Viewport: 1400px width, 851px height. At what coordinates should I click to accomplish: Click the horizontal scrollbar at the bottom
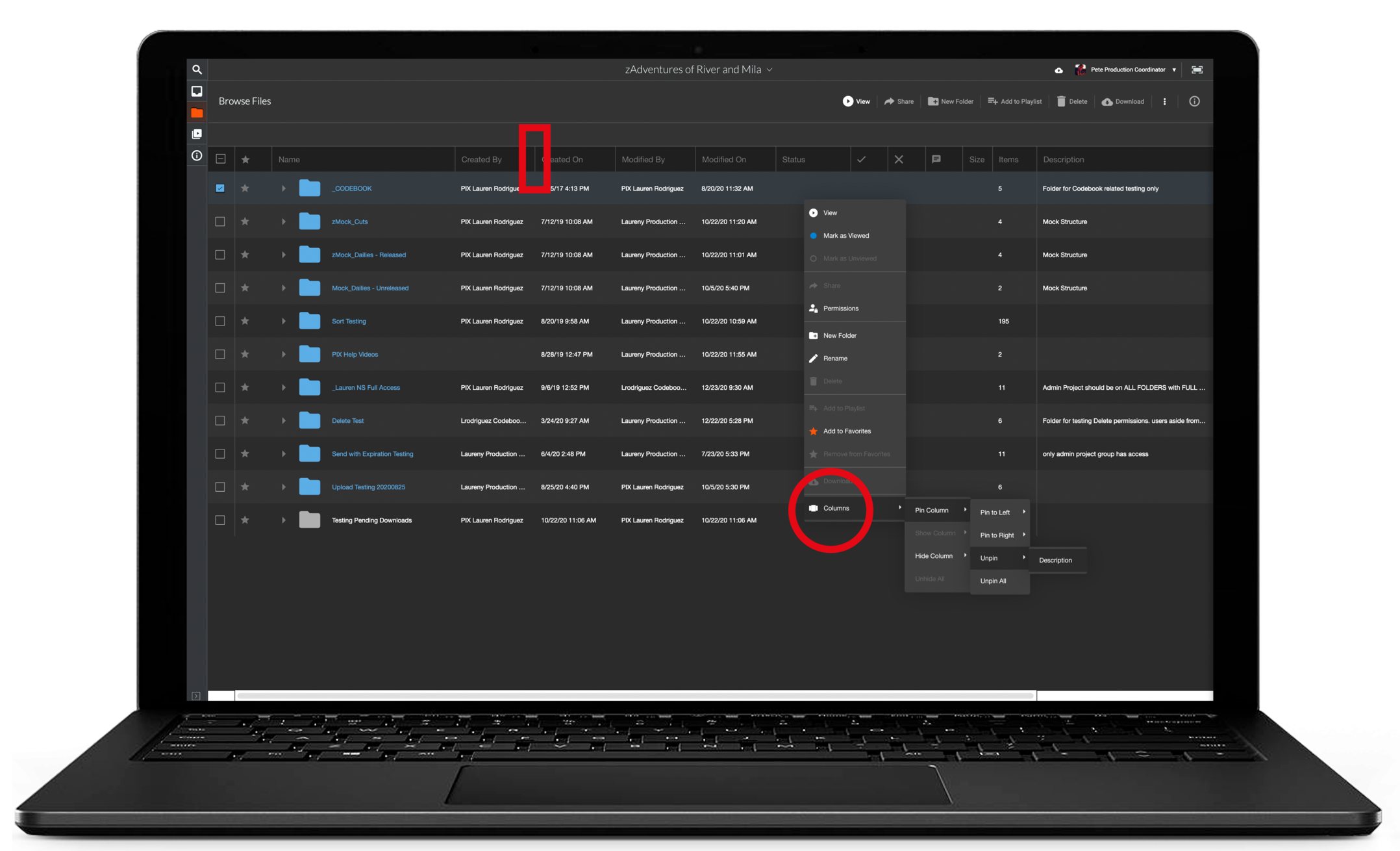[635, 696]
